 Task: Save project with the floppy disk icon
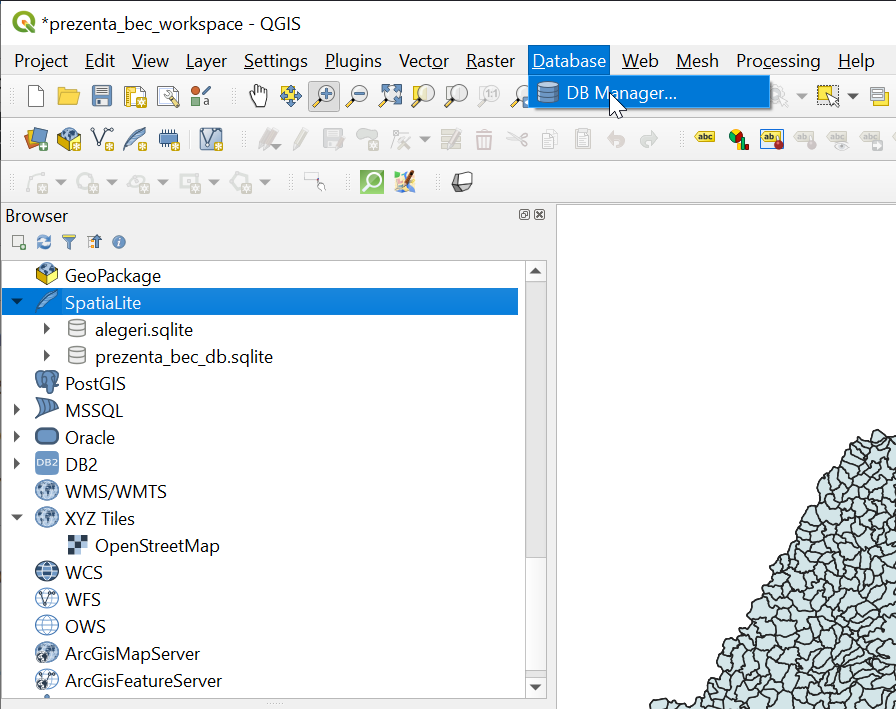point(102,95)
